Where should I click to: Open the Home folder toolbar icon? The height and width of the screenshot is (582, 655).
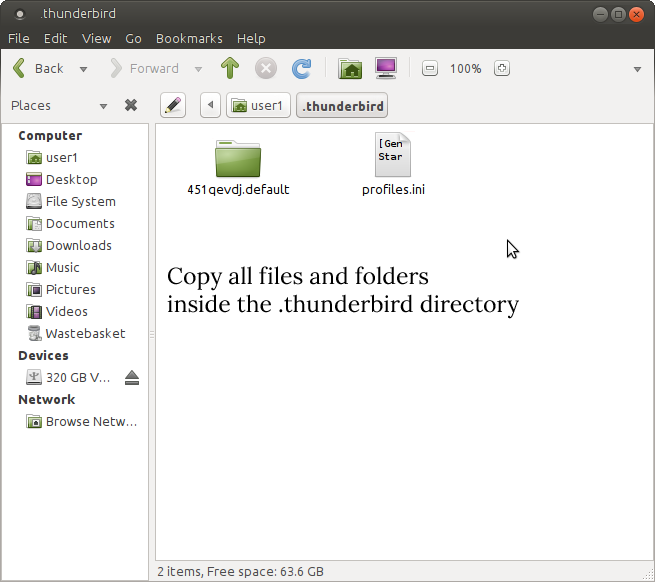[350, 69]
